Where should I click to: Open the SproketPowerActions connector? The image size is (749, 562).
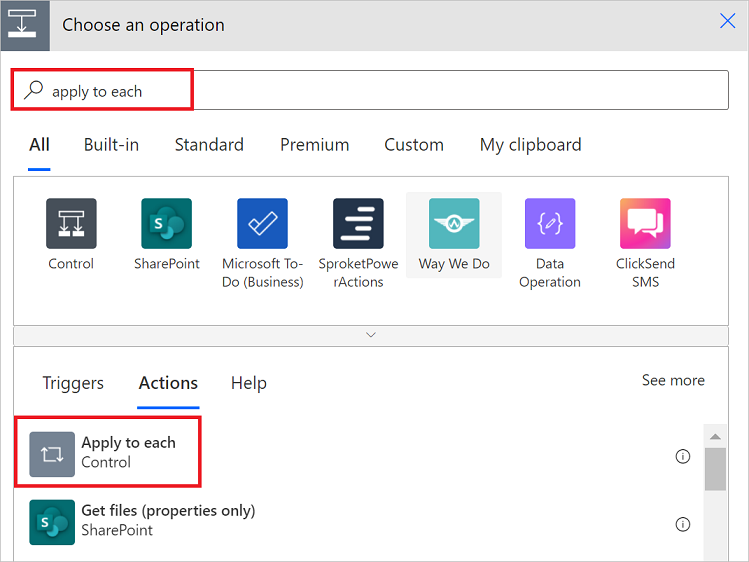click(x=358, y=223)
